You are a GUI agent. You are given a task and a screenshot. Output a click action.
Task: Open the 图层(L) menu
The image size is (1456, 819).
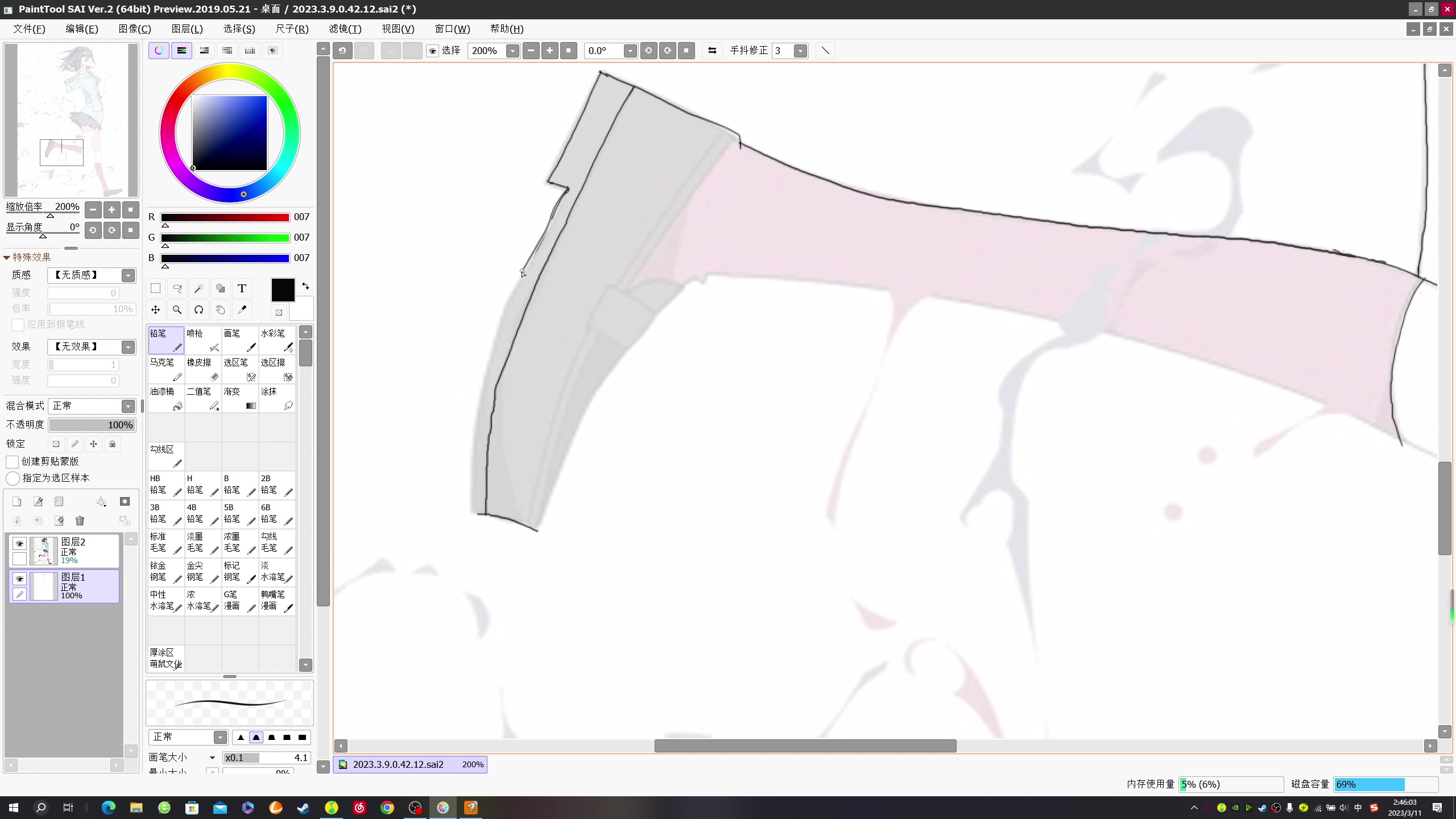pyautogui.click(x=187, y=29)
